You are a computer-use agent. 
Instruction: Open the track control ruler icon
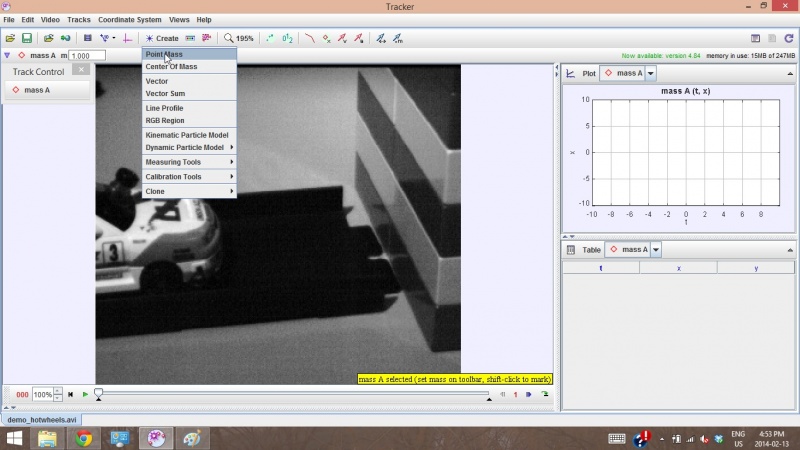(190, 38)
